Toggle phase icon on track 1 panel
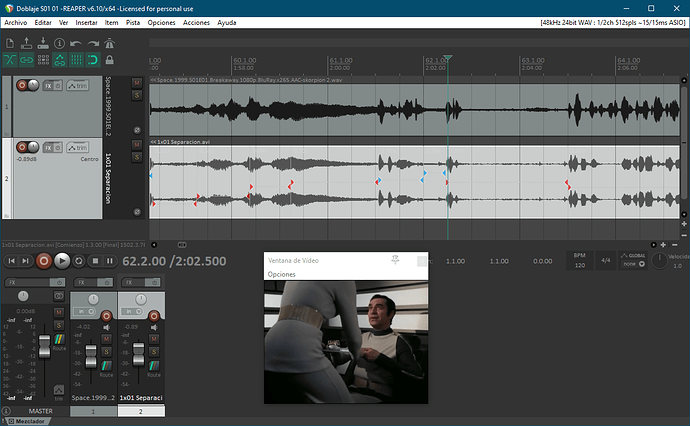The width and height of the screenshot is (690, 426). [137, 130]
